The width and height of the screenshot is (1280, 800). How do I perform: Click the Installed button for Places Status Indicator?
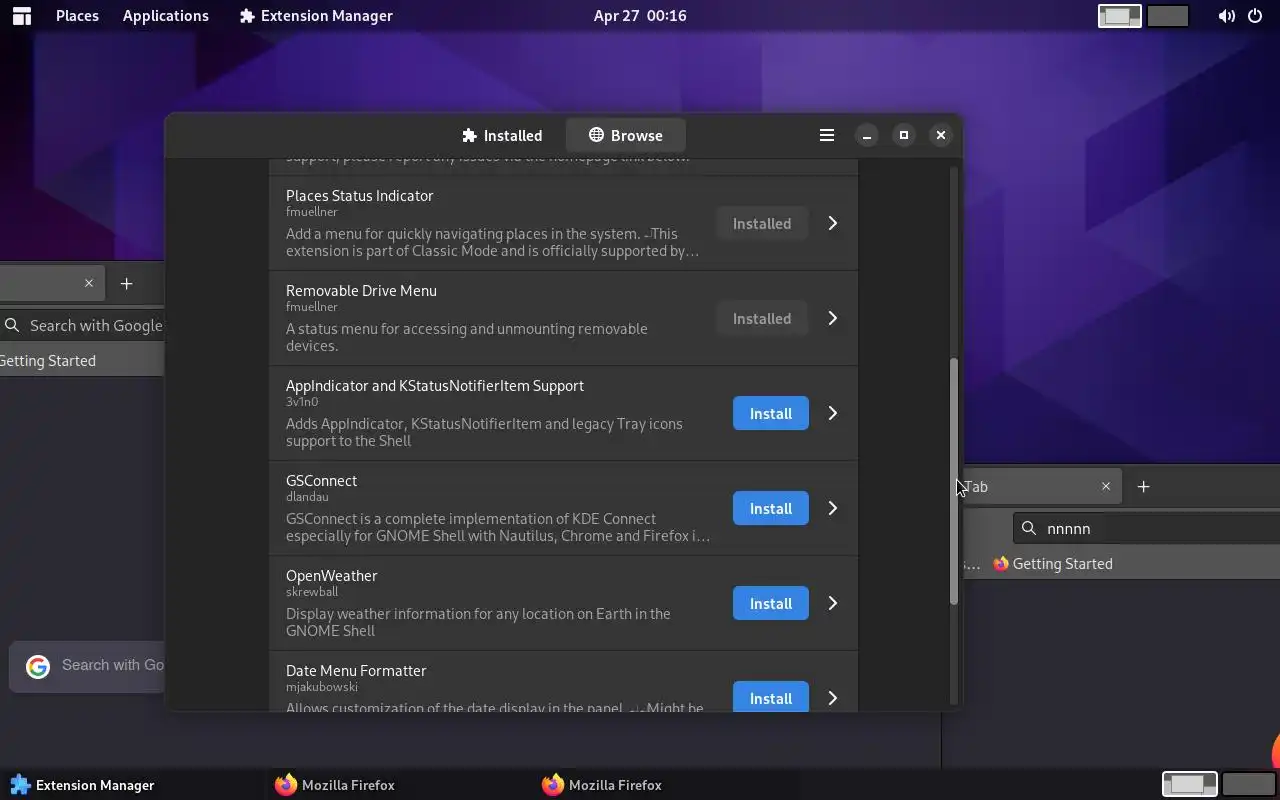pos(762,223)
